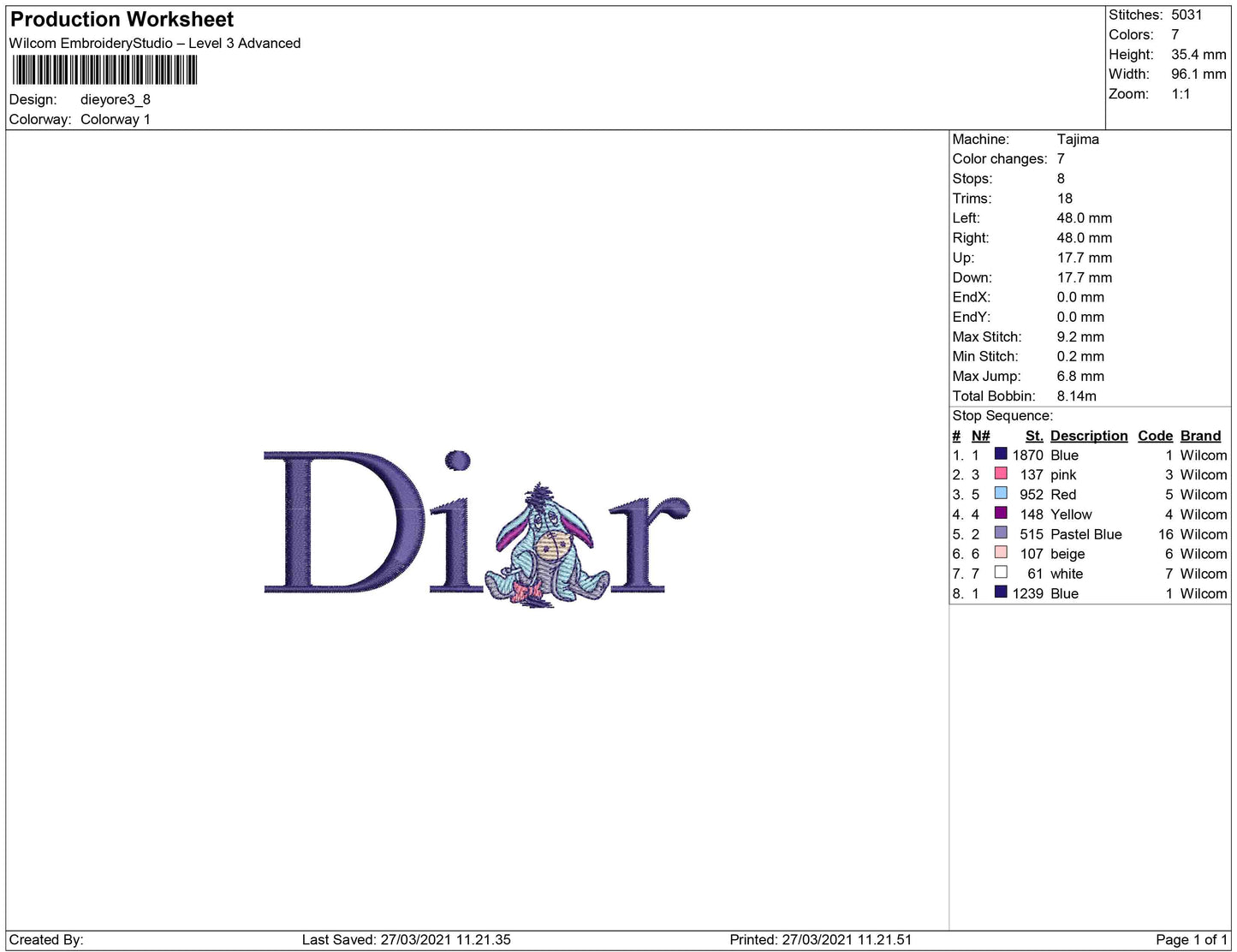The image size is (1237, 952).
Task: Click the large letter D in the design
Action: (x=344, y=521)
